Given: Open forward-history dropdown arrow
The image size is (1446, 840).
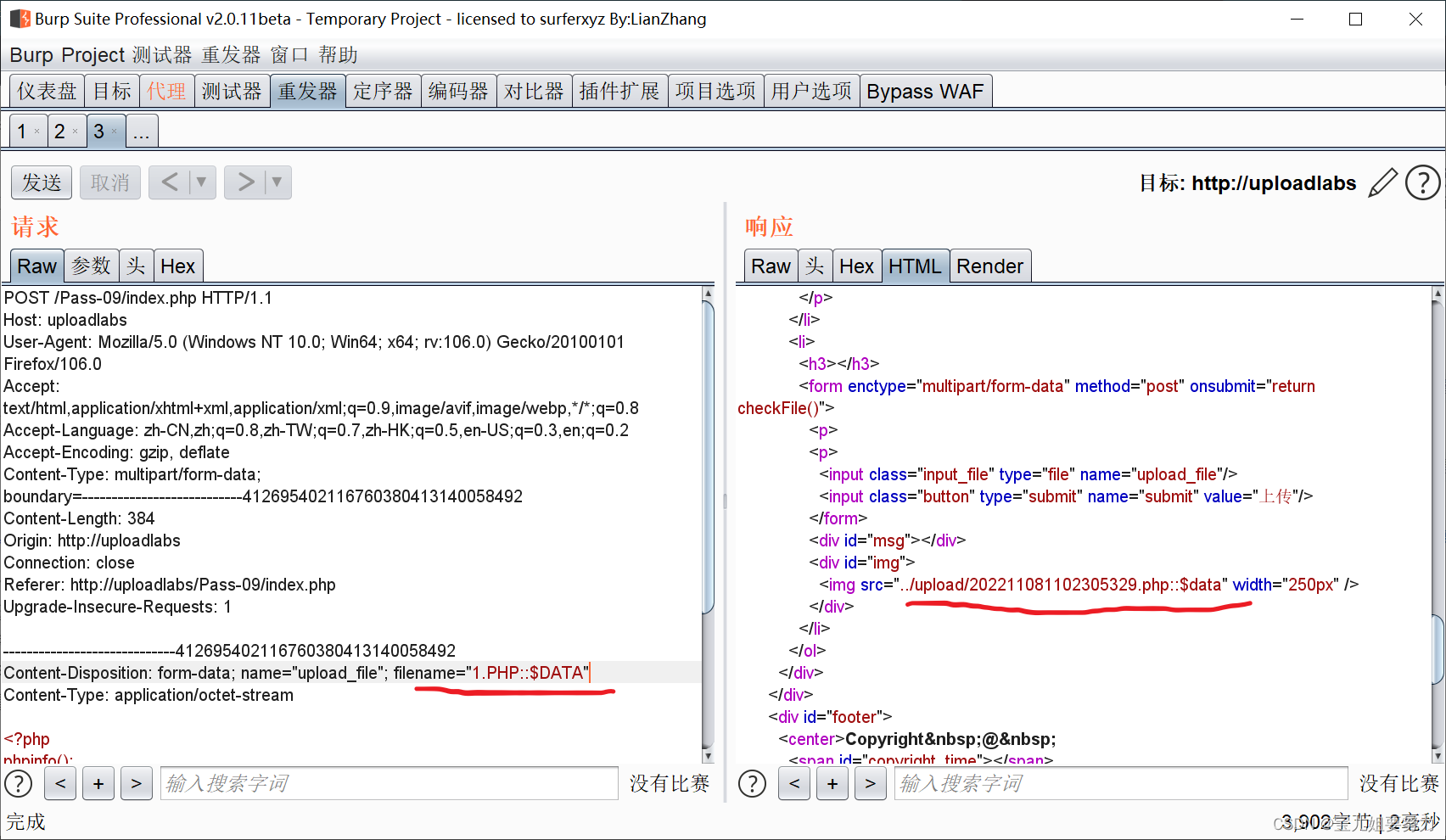Looking at the screenshot, I should click(277, 182).
